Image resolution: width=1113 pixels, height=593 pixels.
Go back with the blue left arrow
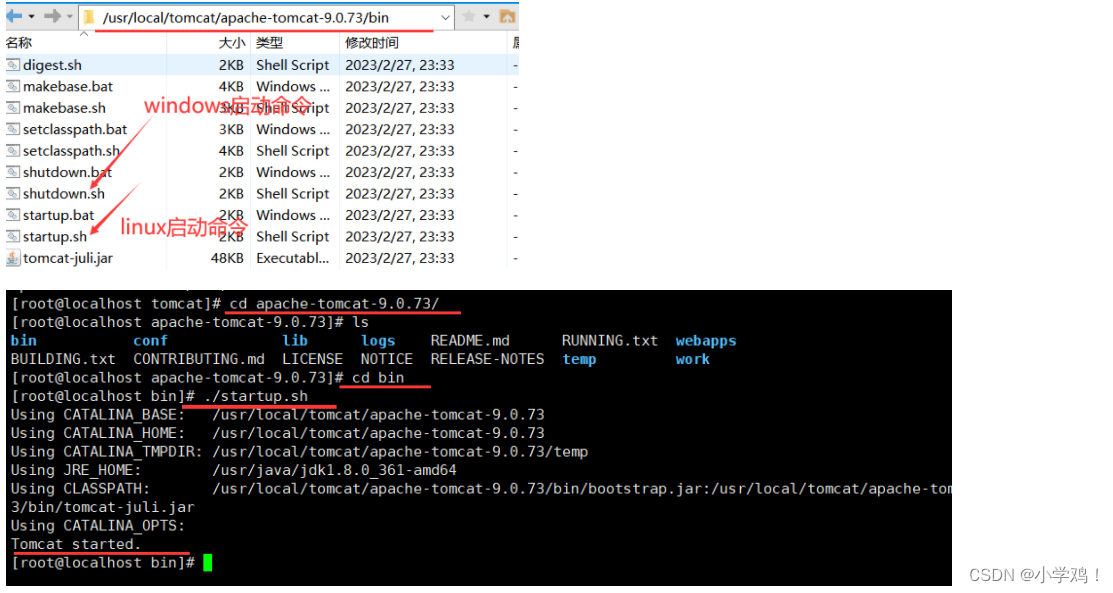pyautogui.click(x=13, y=16)
